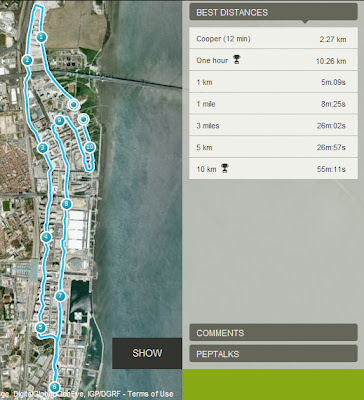Click kilometer marker 4 on the route
The width and height of the screenshot is (364, 400).
tap(46, 237)
